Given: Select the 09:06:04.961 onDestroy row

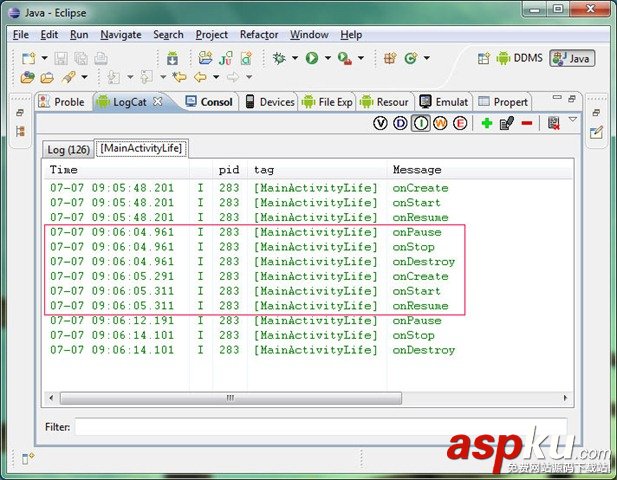Looking at the screenshot, I should 253,262.
